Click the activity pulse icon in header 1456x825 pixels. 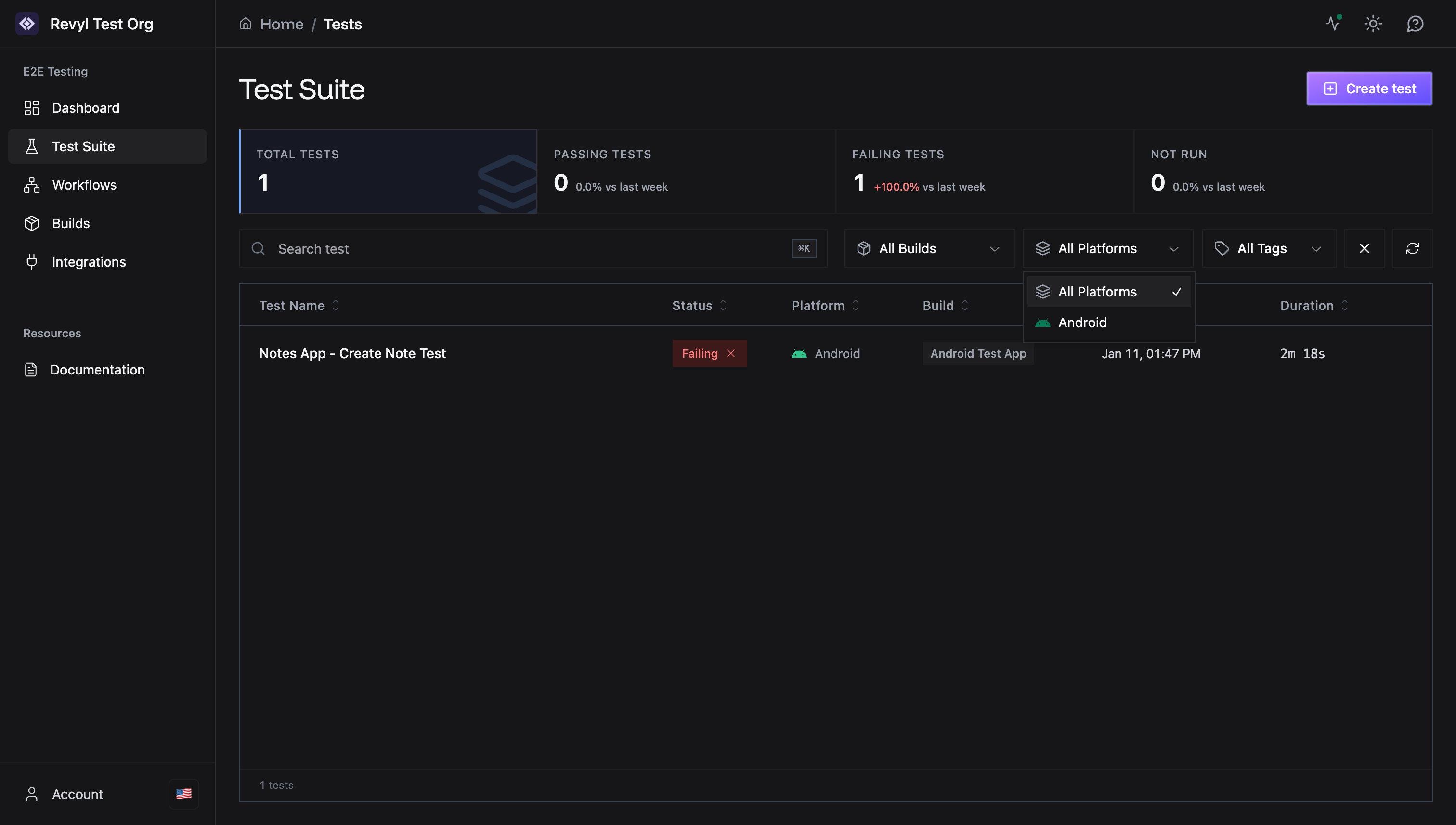[1333, 24]
